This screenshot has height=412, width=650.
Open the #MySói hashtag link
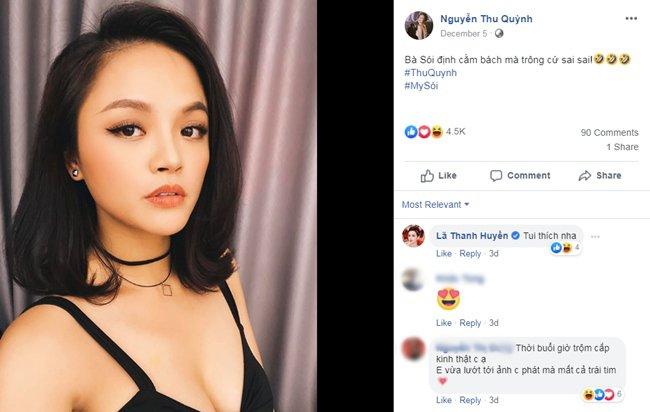tap(422, 86)
